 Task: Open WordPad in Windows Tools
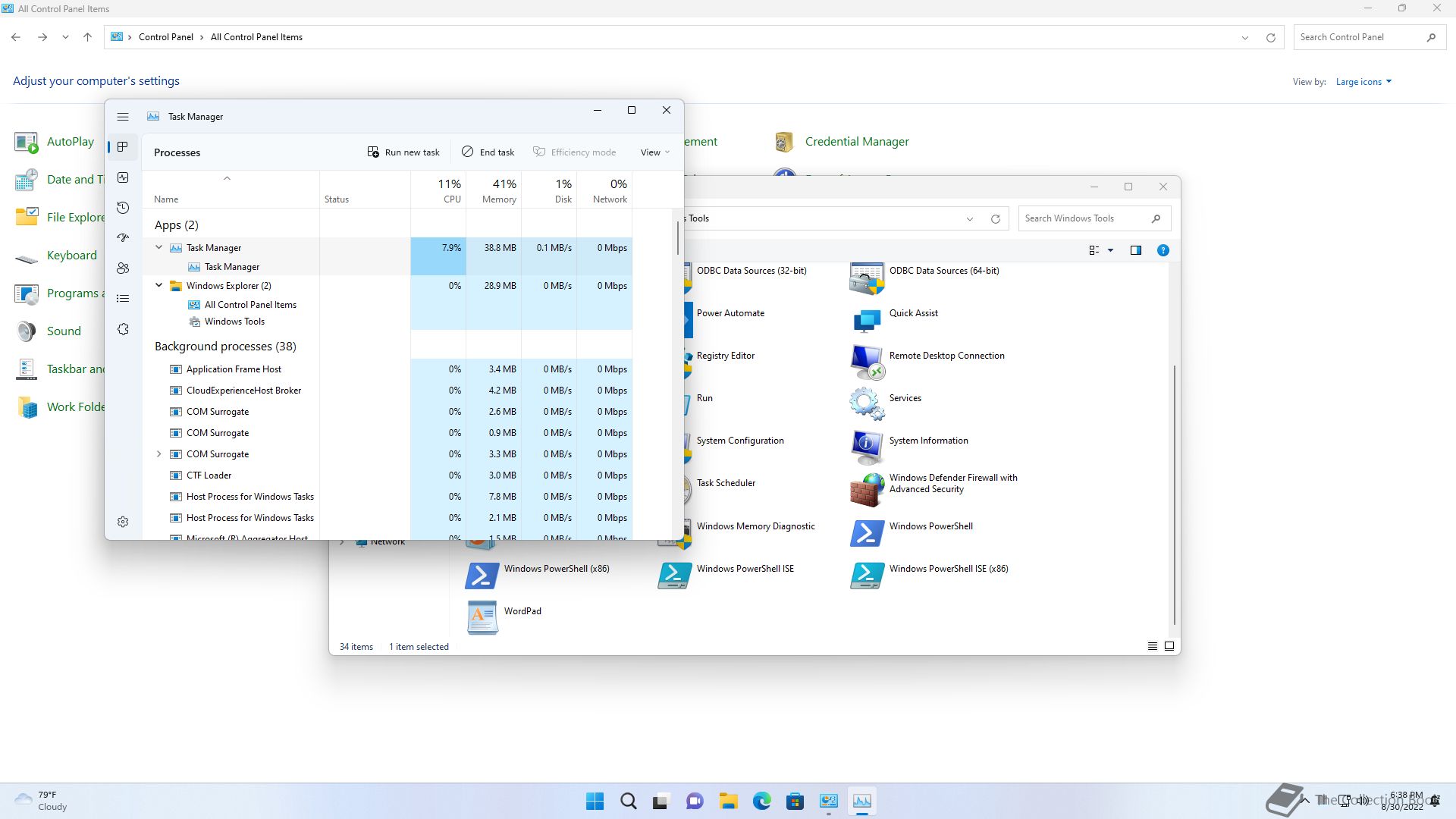pos(504,618)
